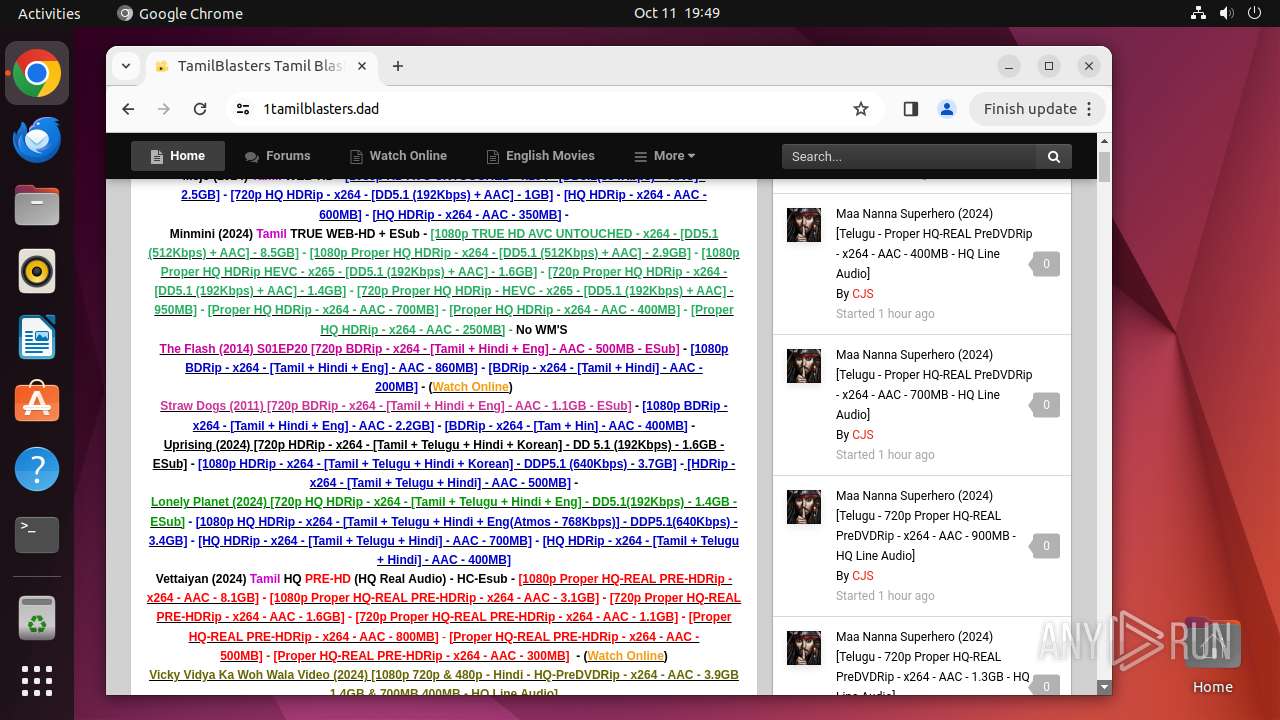1280x720 pixels.
Task: Open Vettaiyan 1080p Proper PRE-HDRip 8.1GB link
Action: pyautogui.click(x=440, y=588)
